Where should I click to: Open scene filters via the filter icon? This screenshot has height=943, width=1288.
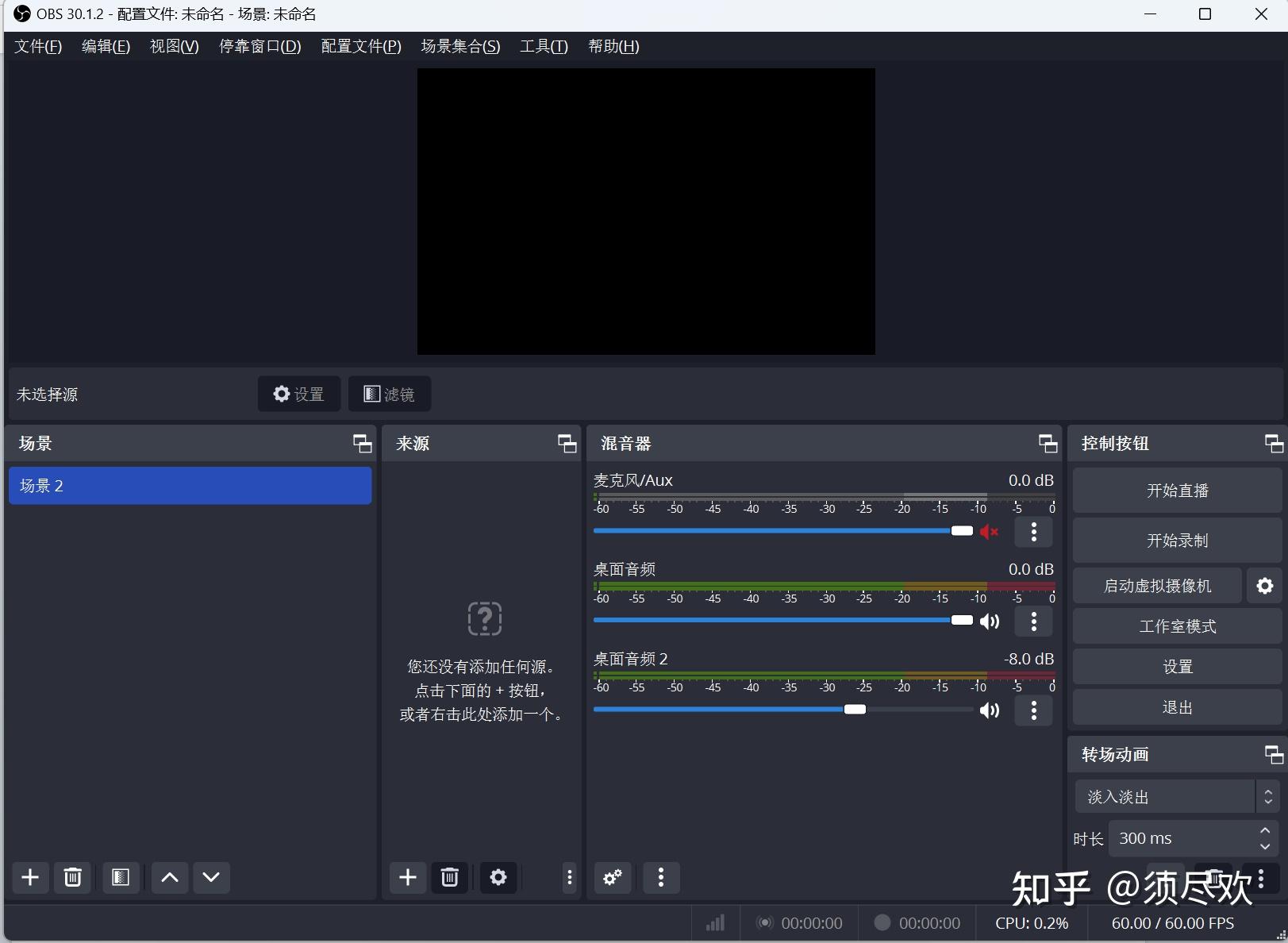tap(120, 878)
